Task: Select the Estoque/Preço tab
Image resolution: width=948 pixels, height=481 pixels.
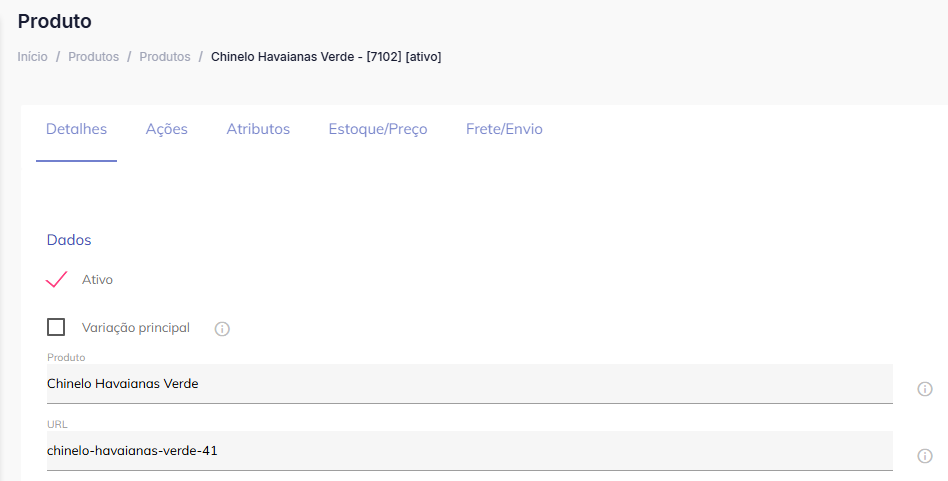Action: [378, 129]
